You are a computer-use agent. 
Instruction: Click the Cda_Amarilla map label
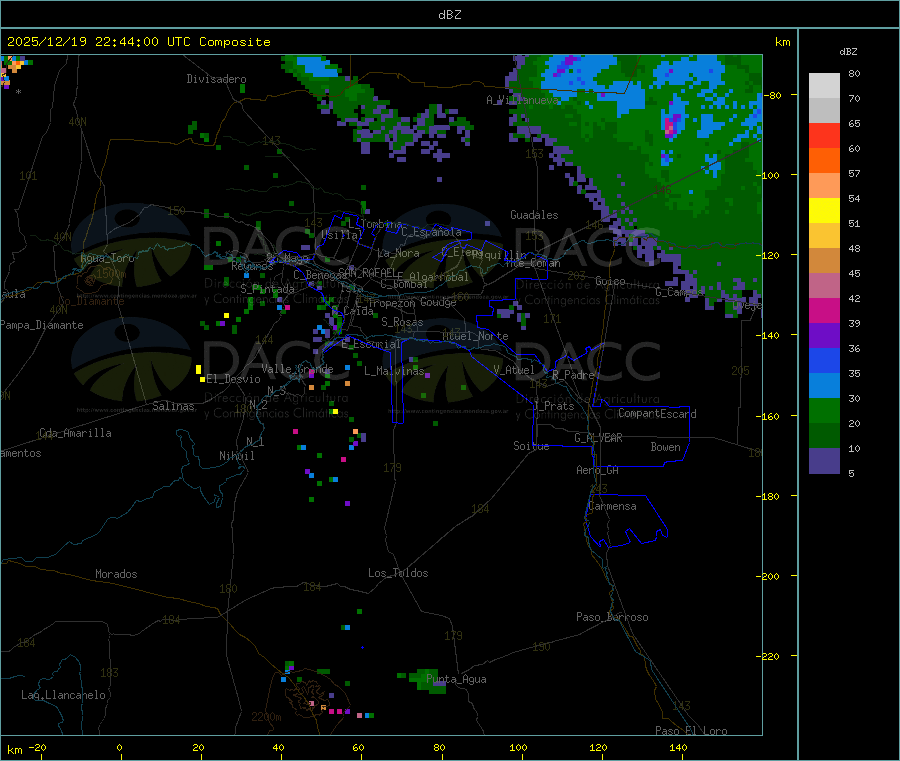coord(75,433)
